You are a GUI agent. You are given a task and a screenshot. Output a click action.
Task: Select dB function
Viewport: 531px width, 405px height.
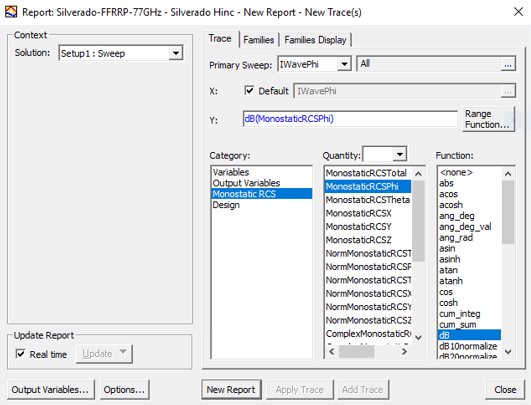point(469,335)
